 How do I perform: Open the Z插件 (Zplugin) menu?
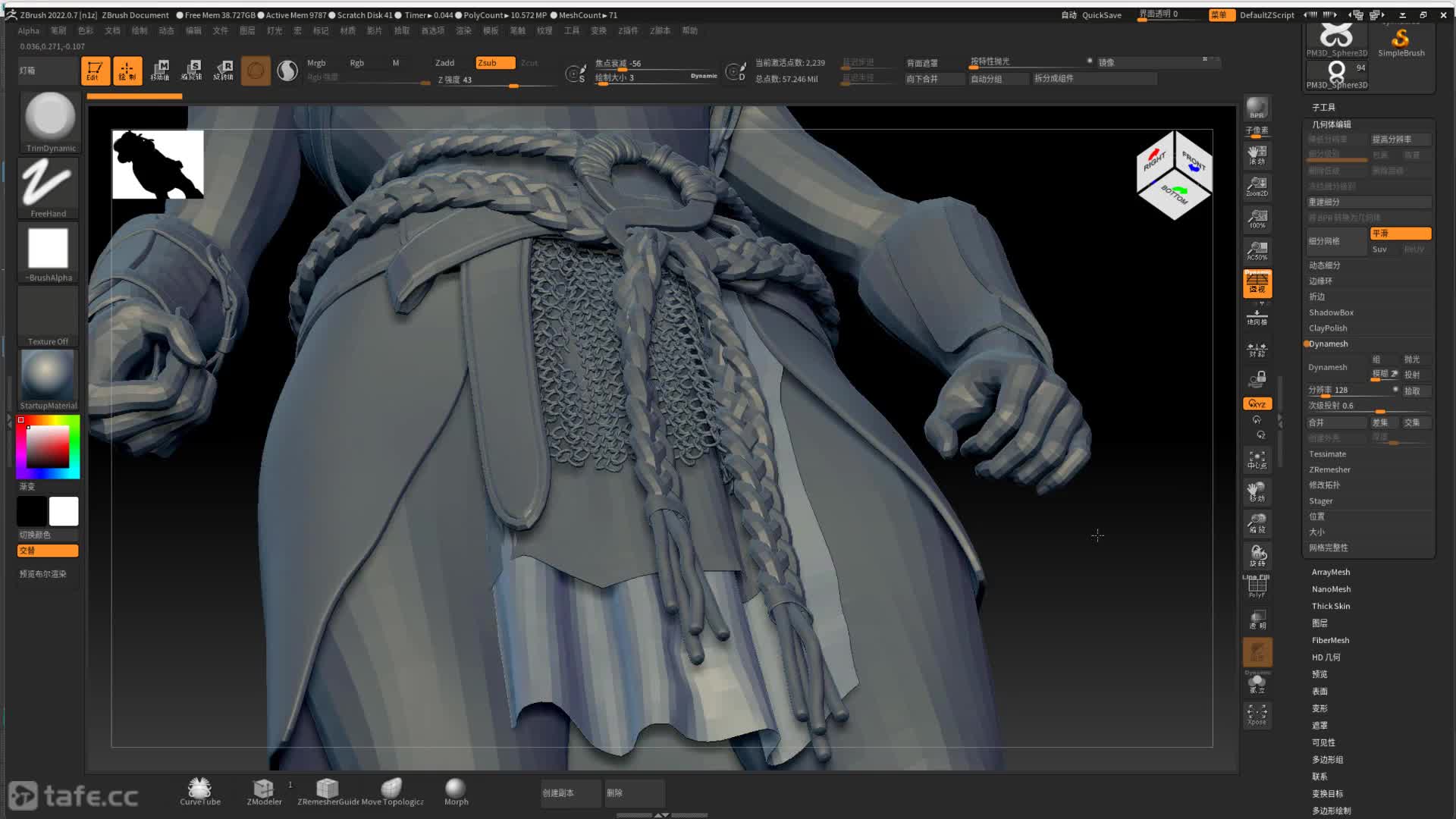coord(628,31)
